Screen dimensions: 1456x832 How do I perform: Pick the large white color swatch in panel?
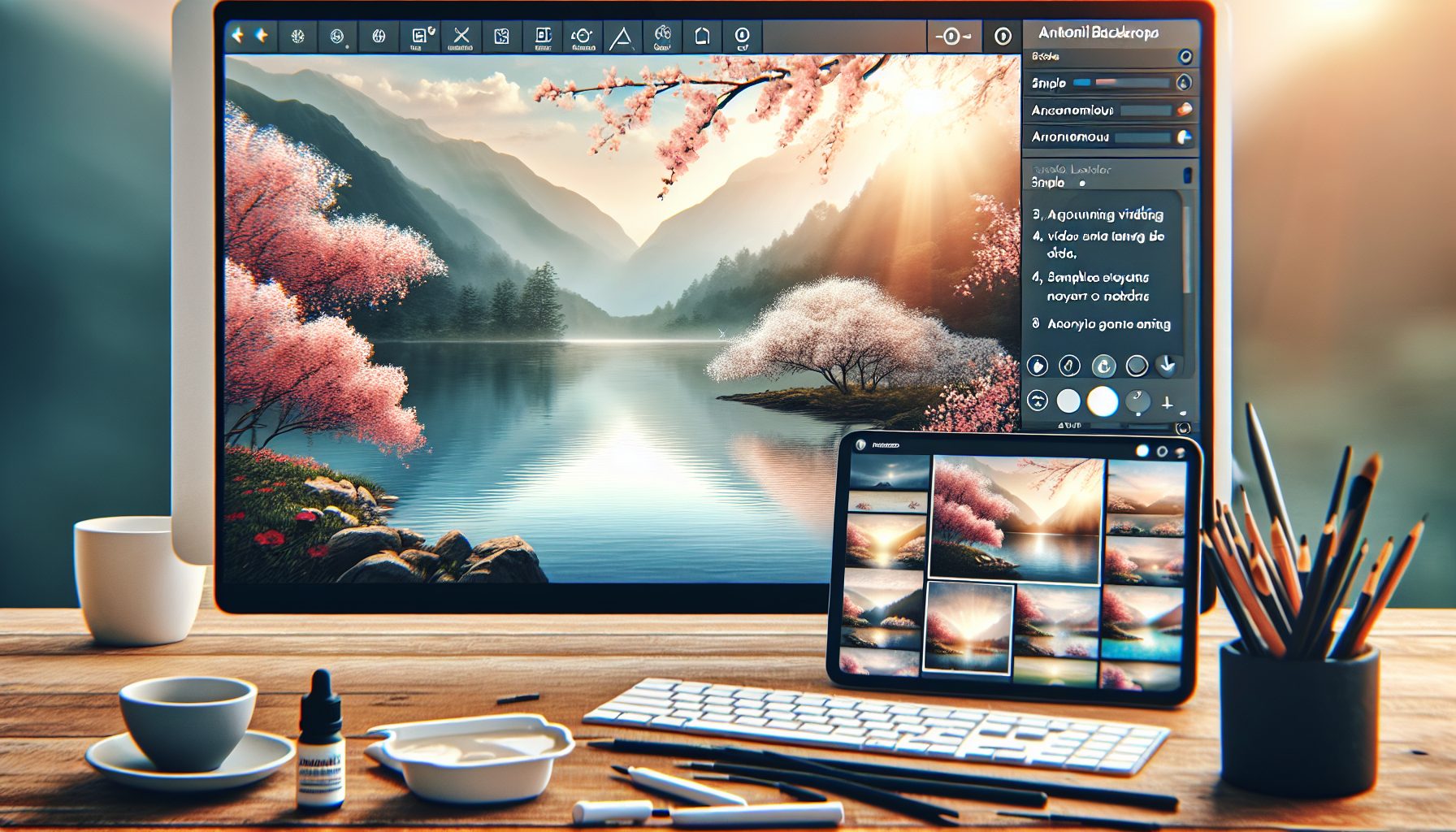(1103, 401)
